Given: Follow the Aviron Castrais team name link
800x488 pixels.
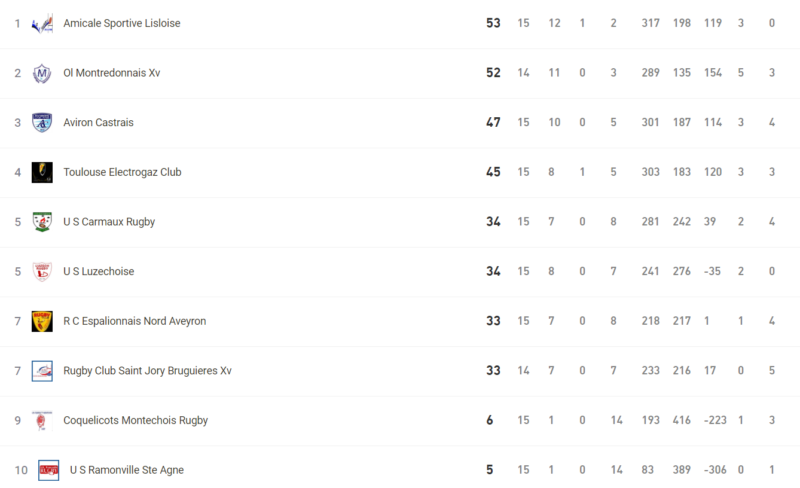Looking at the screenshot, I should click(x=98, y=123).
